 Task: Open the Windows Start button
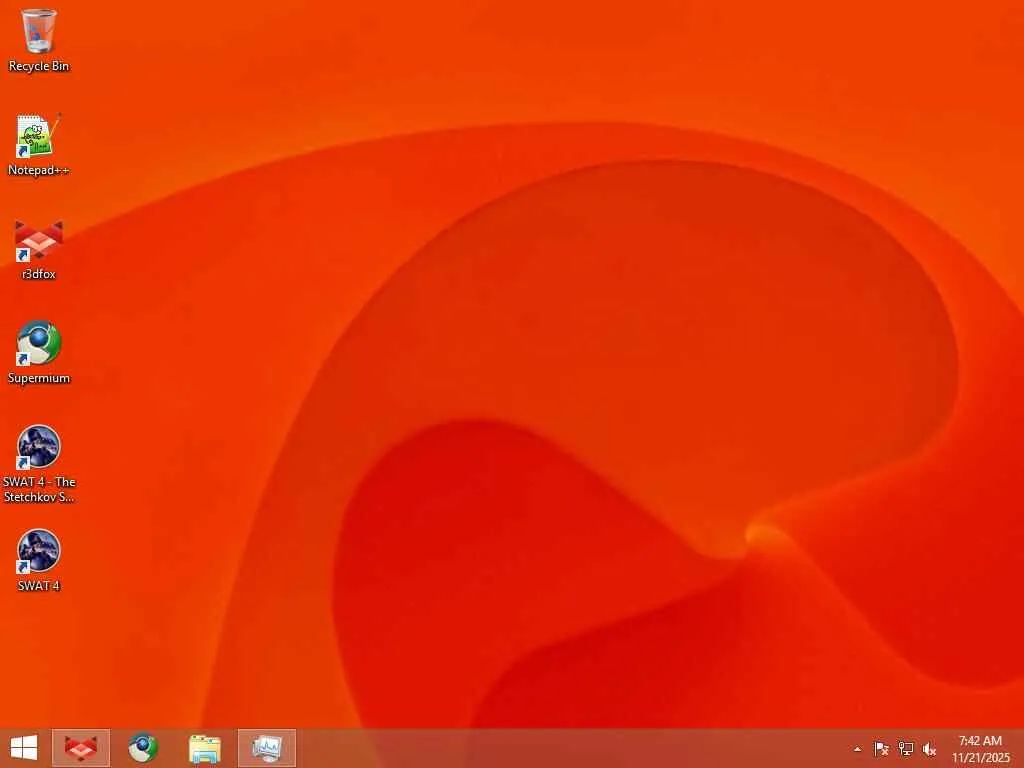[24, 748]
